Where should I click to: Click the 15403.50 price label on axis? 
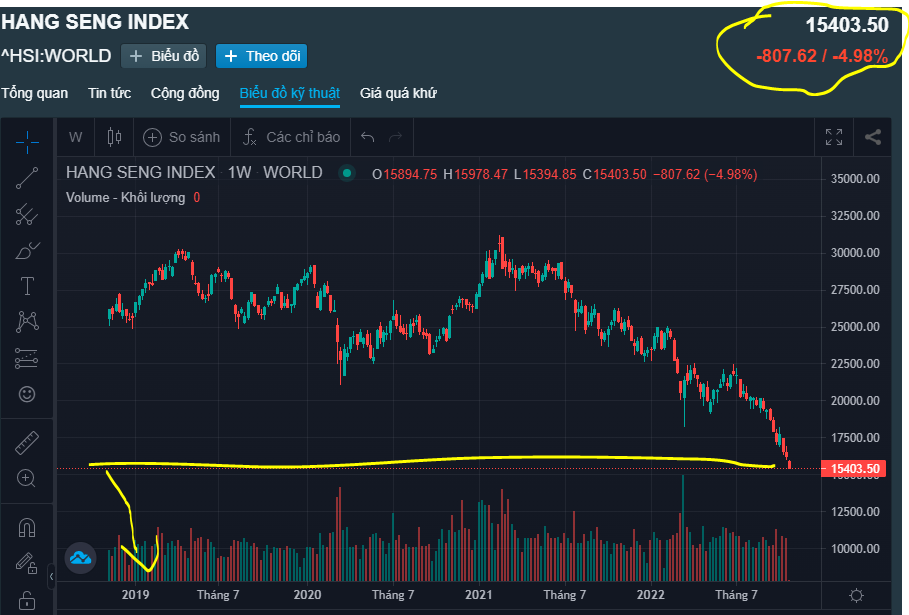[x=854, y=468]
